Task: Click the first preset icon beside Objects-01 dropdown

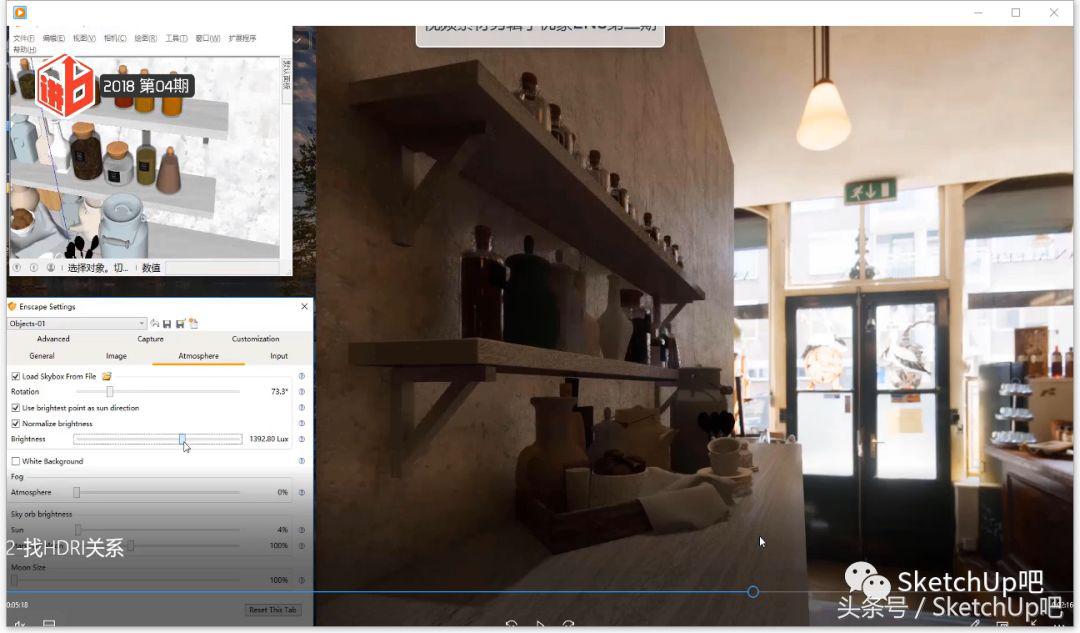Action: 155,323
